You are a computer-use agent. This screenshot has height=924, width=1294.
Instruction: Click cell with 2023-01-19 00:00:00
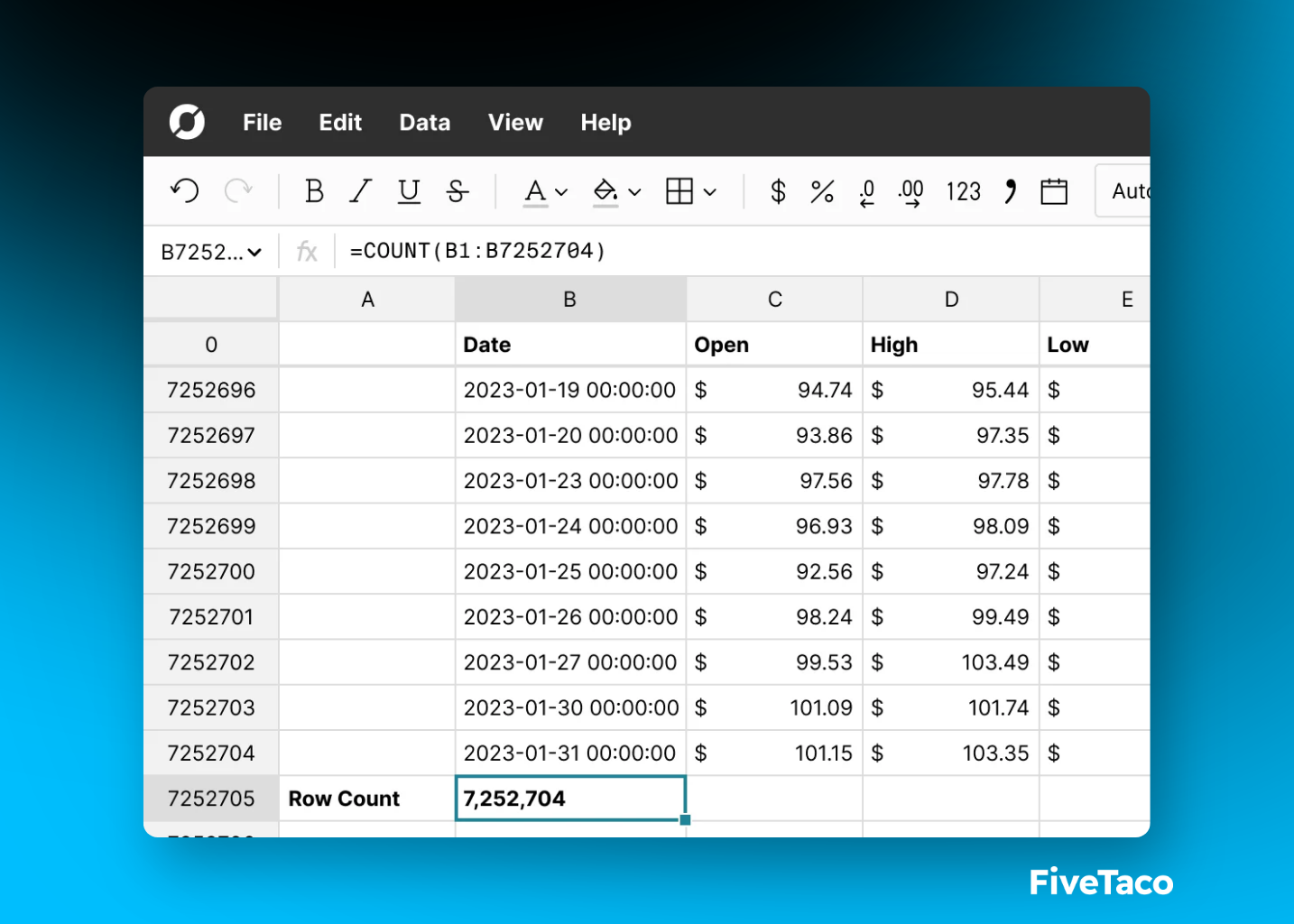(570, 390)
